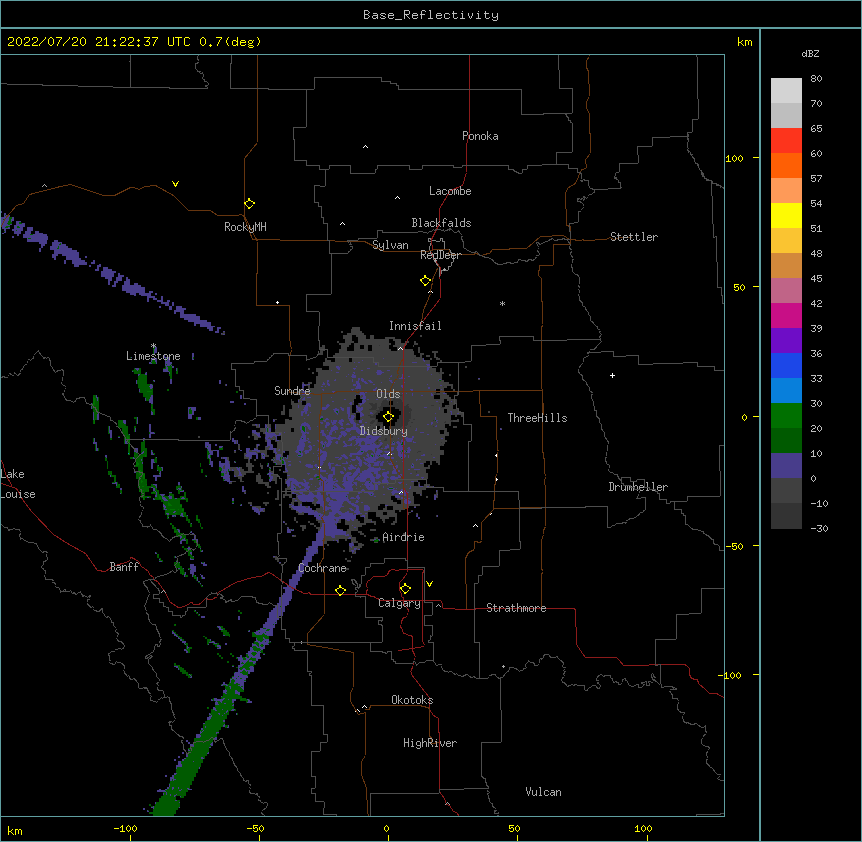Click the -50 tick on right axis
The width and height of the screenshot is (862, 842).
click(734, 546)
